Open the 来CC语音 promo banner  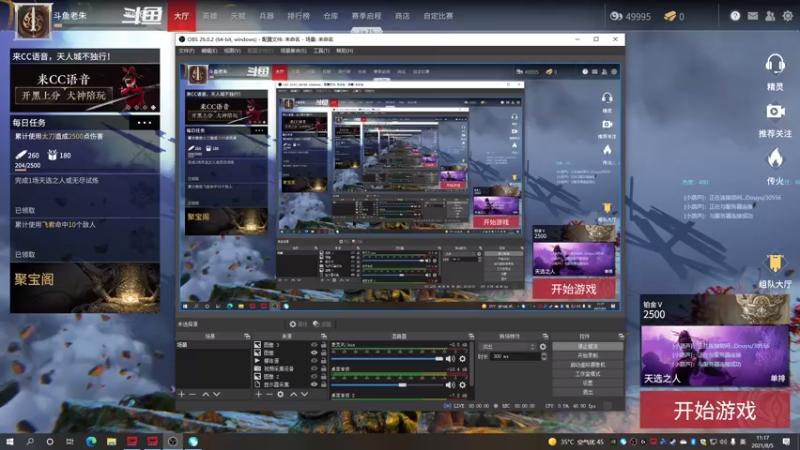click(x=85, y=87)
